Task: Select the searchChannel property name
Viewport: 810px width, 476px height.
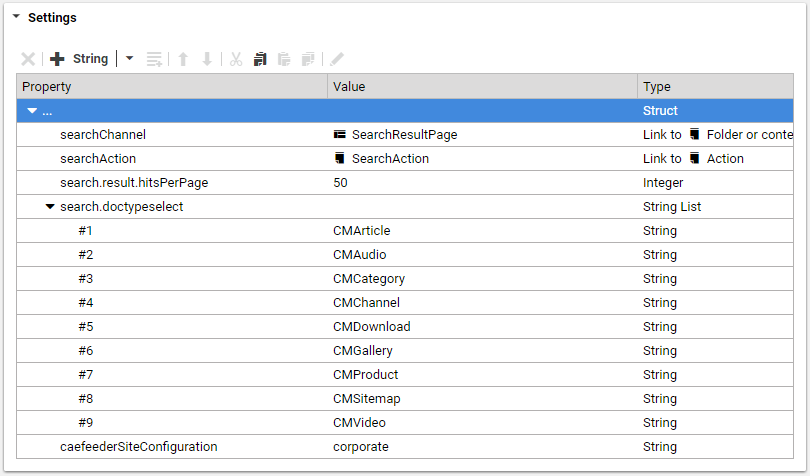Action: pyautogui.click(x=103, y=135)
